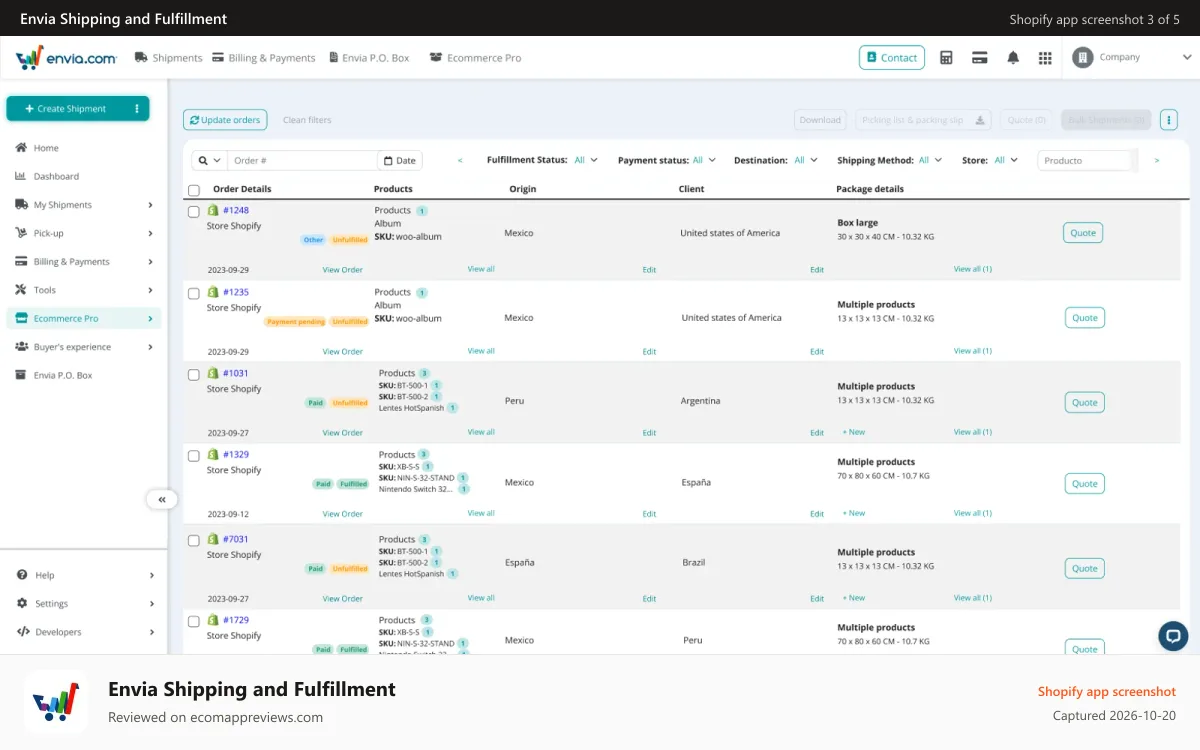Go to next filters with right arrow

1157,160
